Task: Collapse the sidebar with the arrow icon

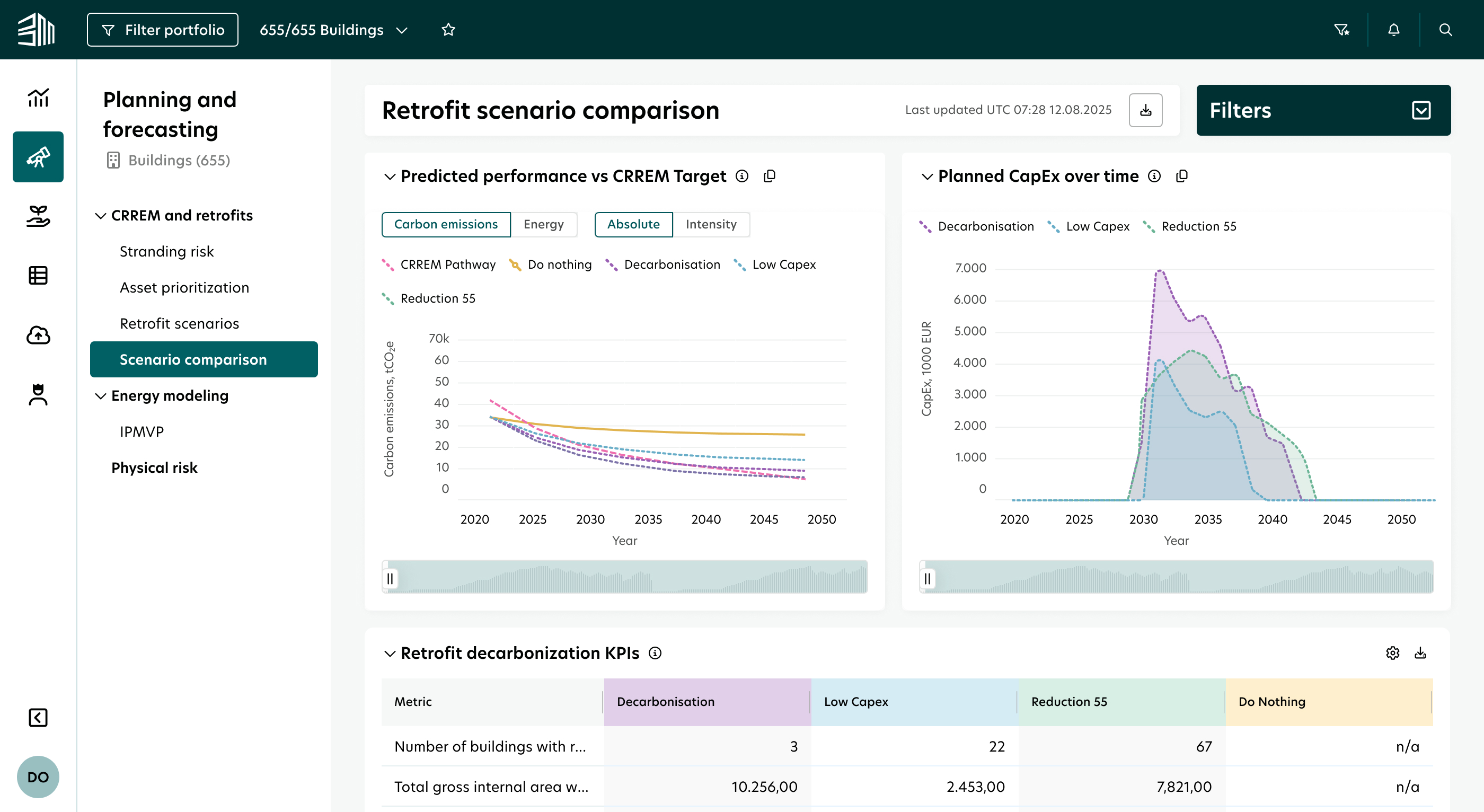Action: click(x=38, y=718)
